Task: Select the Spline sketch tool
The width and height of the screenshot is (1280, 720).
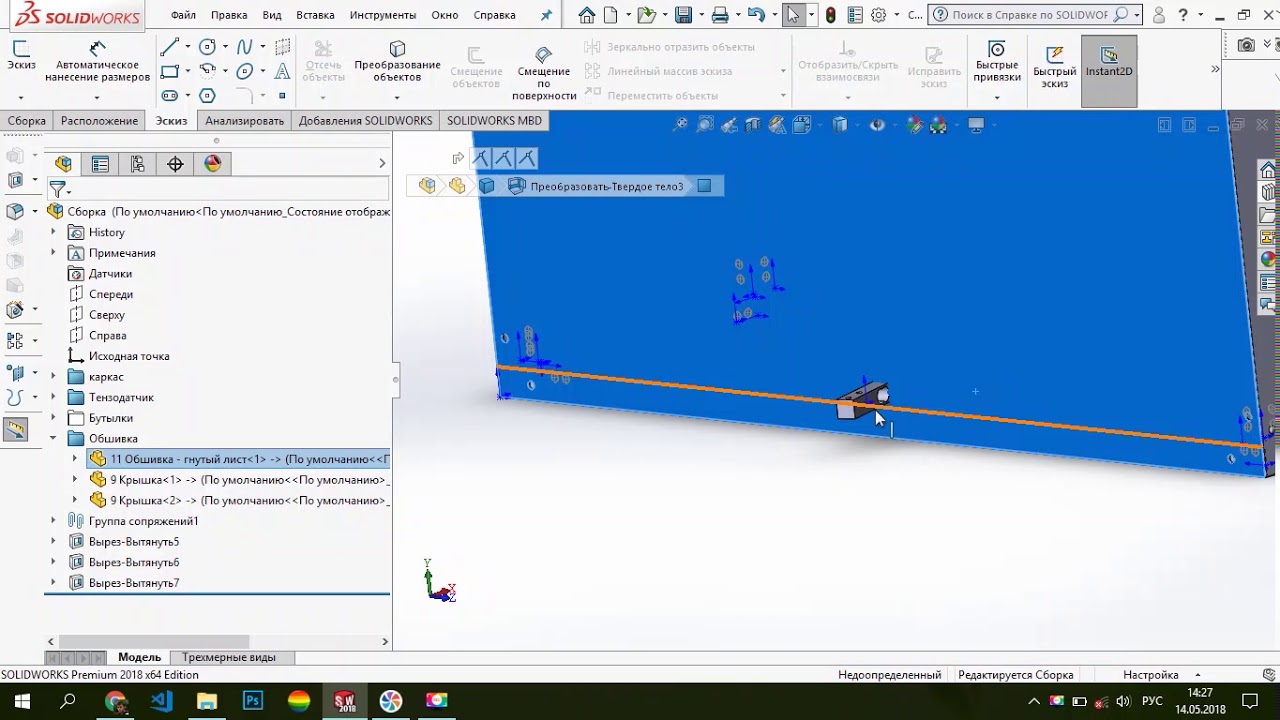Action: click(x=244, y=47)
